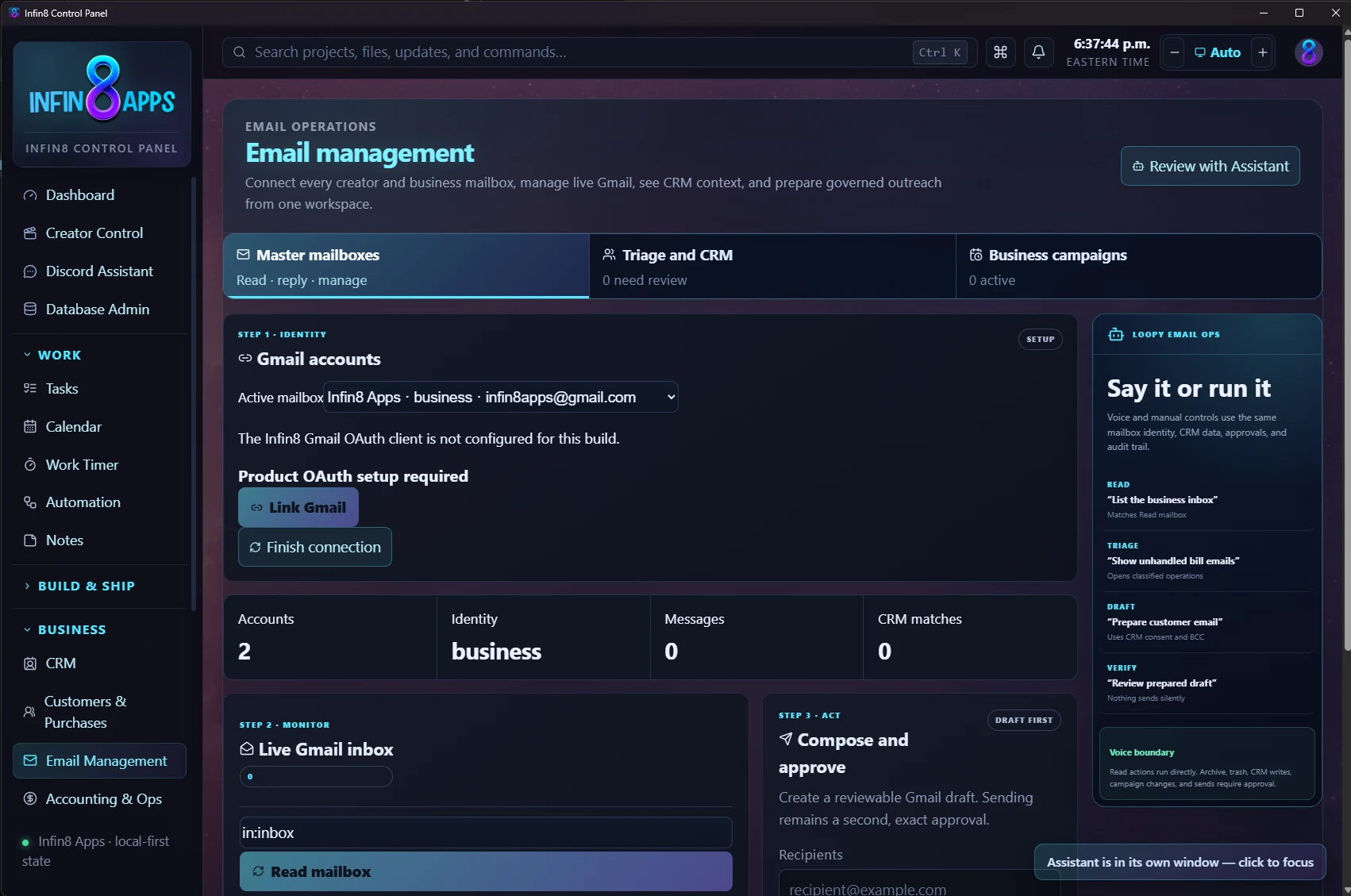Click the Work Timer stopwatch icon

click(30, 465)
